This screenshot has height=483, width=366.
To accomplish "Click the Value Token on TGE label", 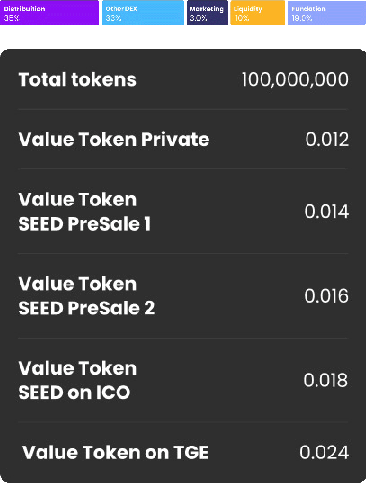I will [x=115, y=453].
